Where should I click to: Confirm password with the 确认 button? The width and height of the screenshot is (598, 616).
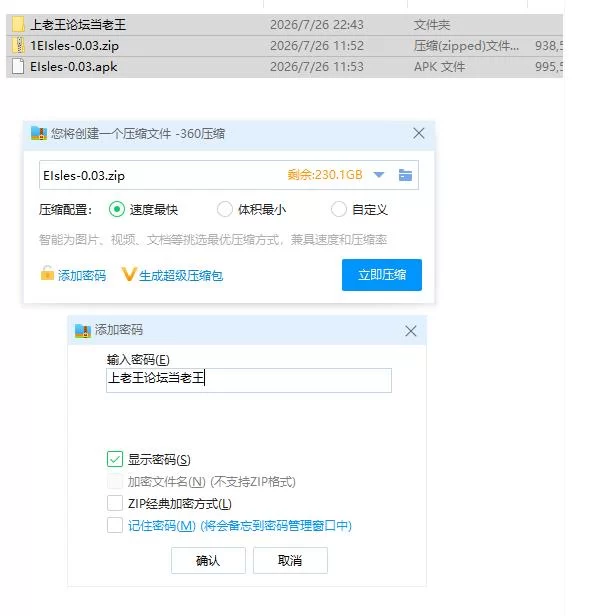[x=208, y=561]
